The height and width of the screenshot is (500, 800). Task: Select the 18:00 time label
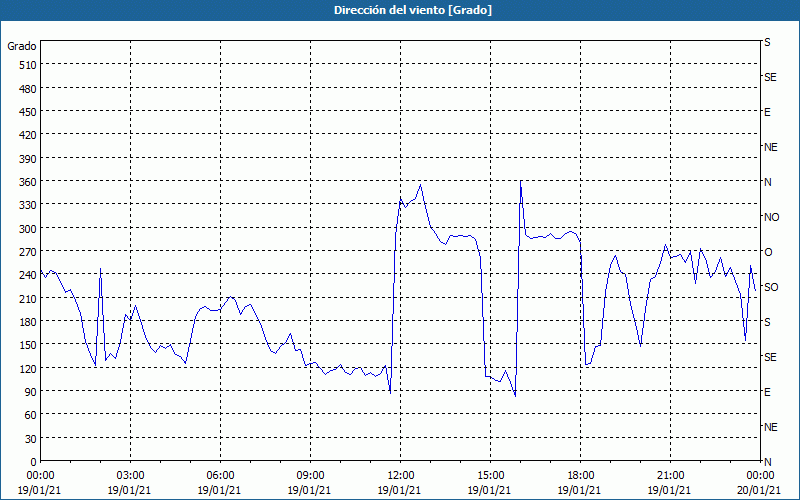[580, 476]
